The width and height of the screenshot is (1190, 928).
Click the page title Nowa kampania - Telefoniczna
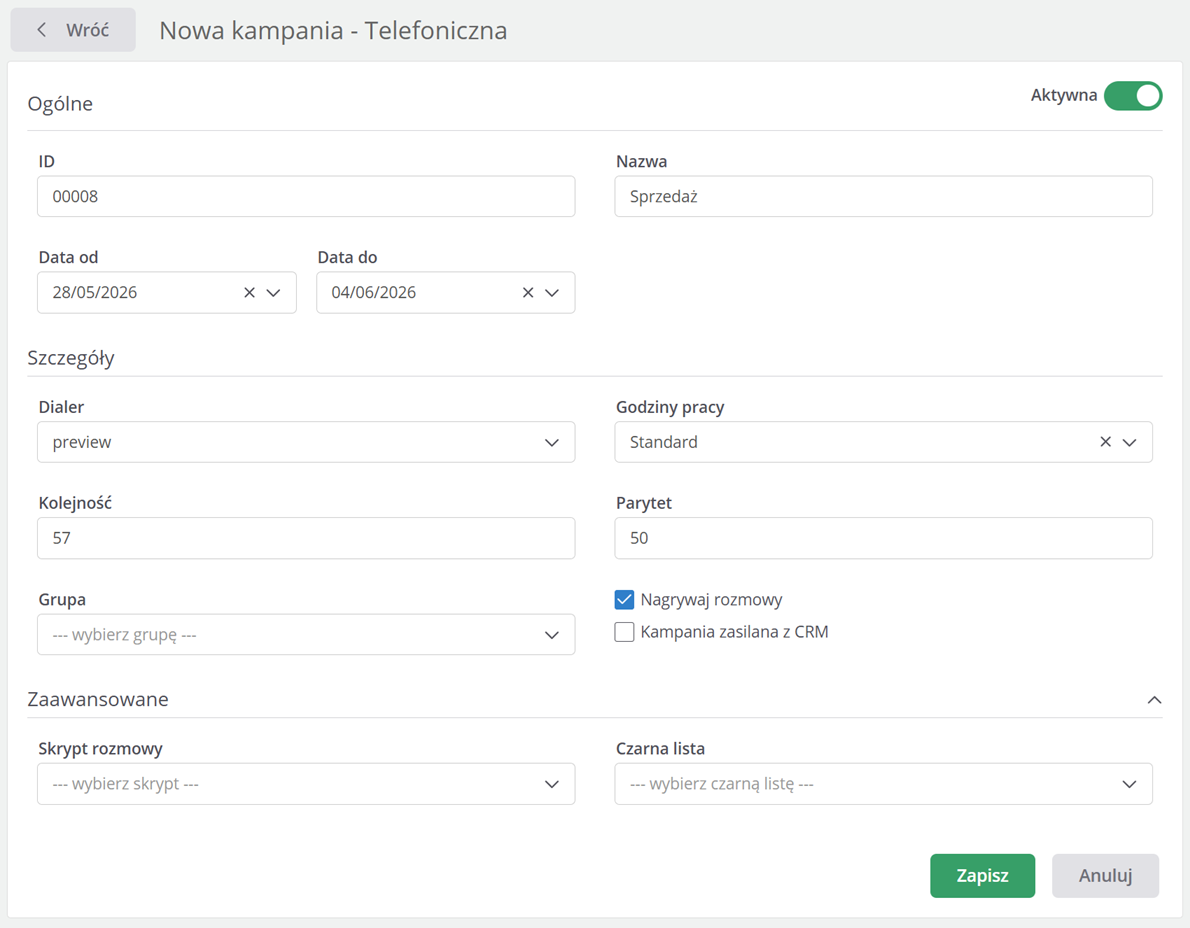[x=333, y=30]
